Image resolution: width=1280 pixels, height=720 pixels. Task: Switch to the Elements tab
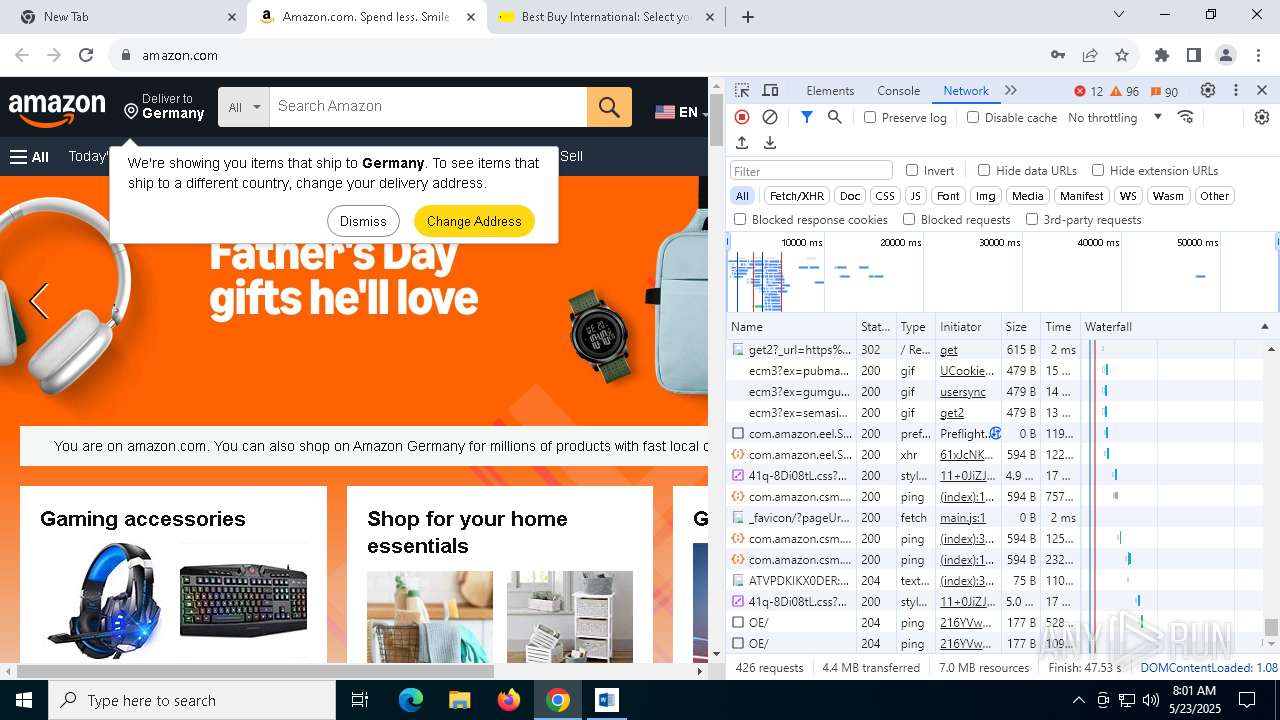[x=830, y=91]
